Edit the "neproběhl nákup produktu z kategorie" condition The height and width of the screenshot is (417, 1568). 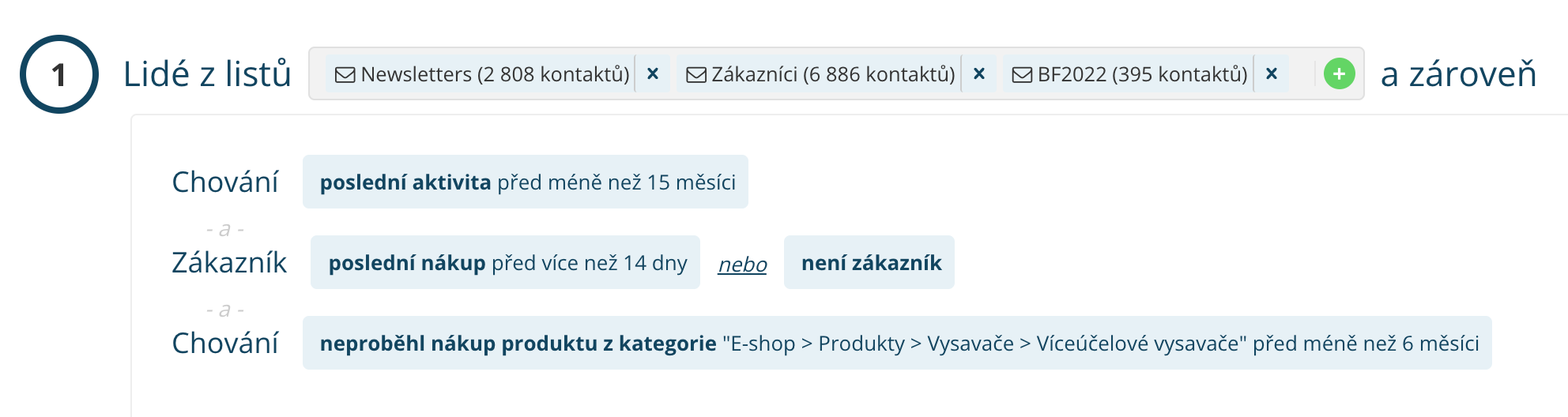click(x=897, y=344)
